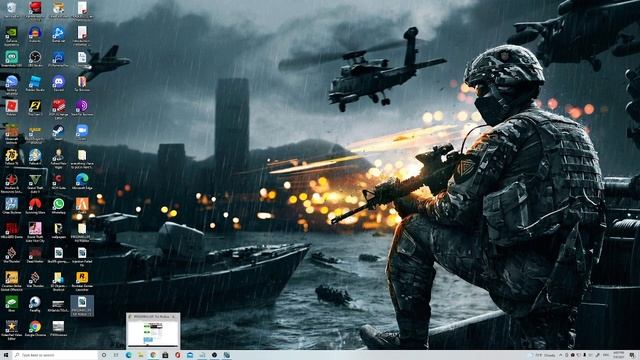This screenshot has width=640, height=360.
Task: Open the Microsoft Edge desktop shortcut
Action: point(82,181)
